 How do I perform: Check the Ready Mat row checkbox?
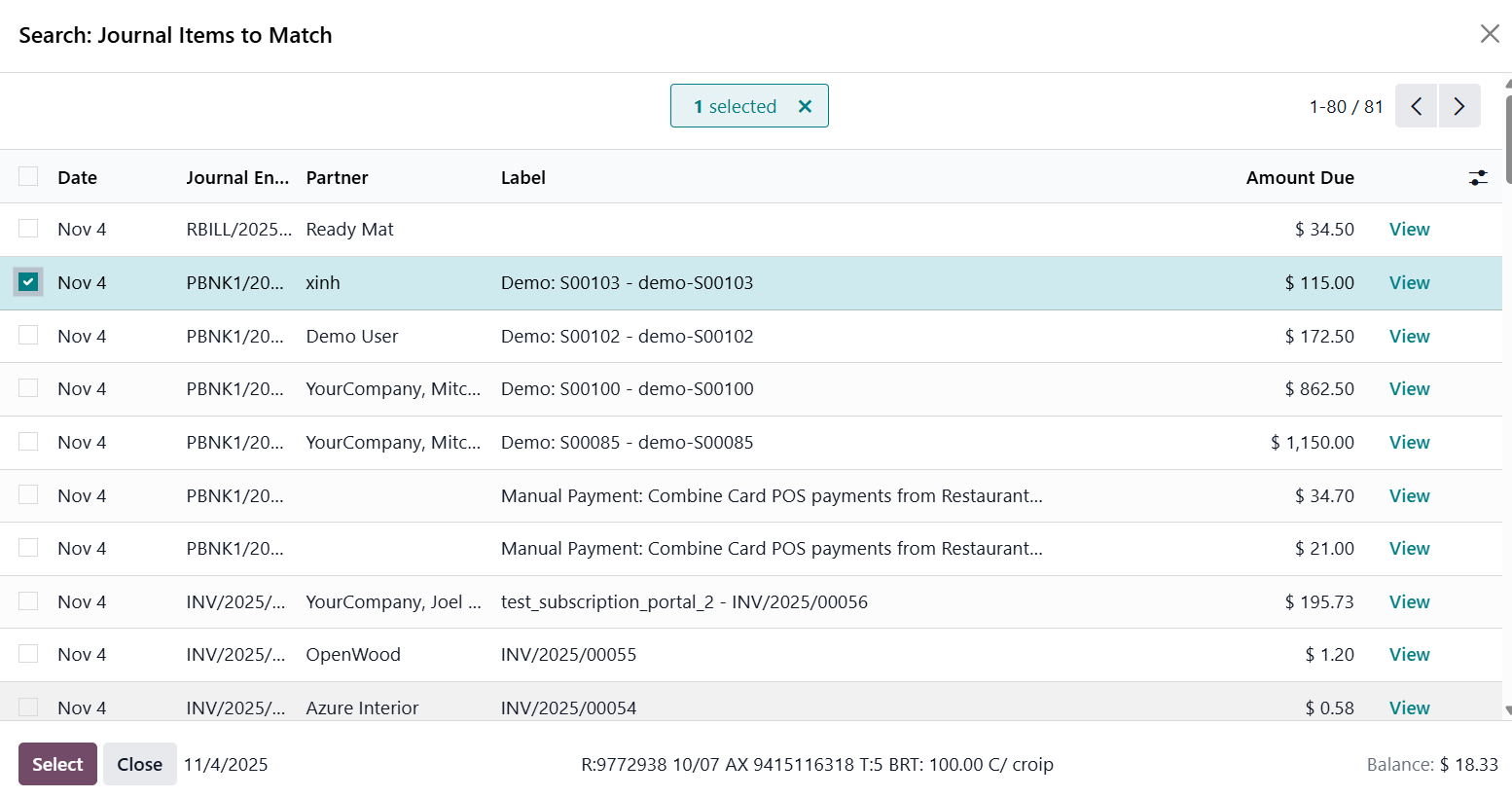pos(28,229)
